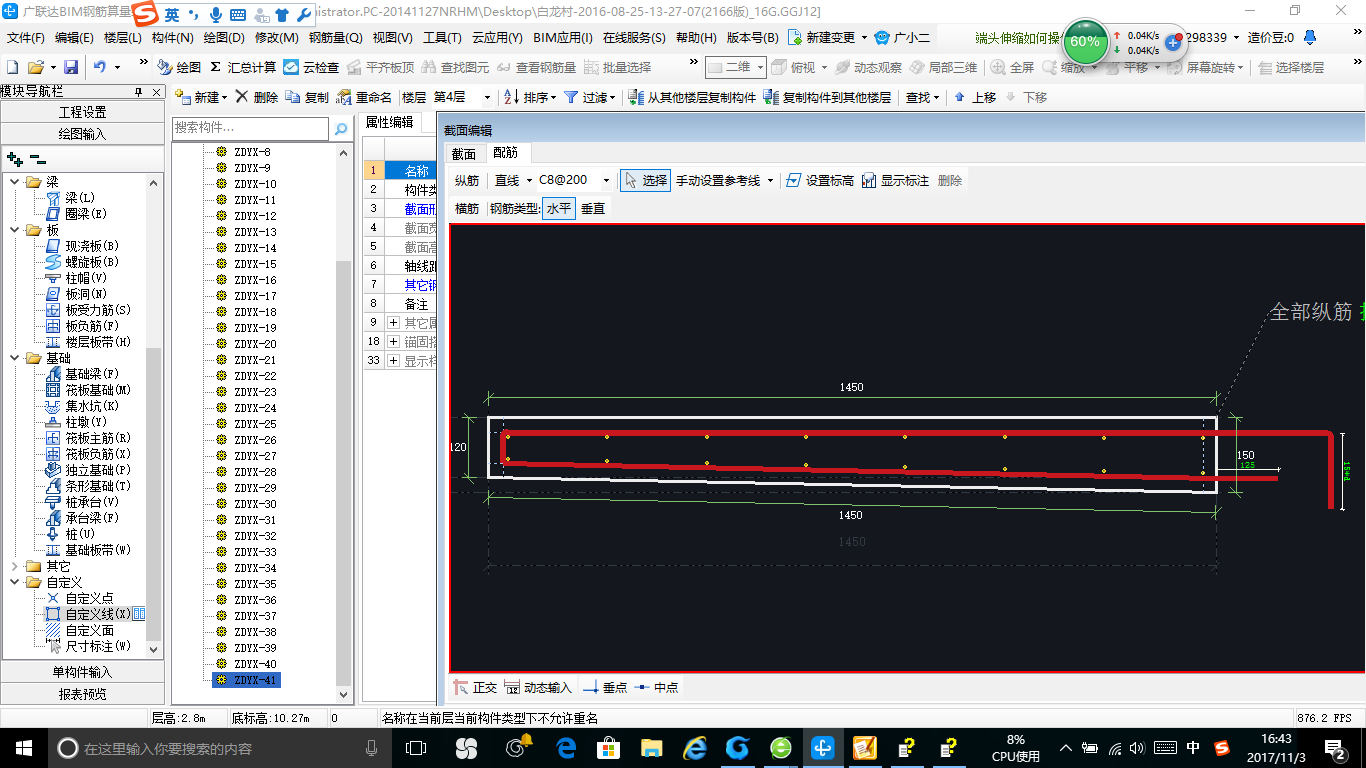Run 汇总计算 summary calculation
The width and height of the screenshot is (1366, 768).
click(x=243, y=67)
